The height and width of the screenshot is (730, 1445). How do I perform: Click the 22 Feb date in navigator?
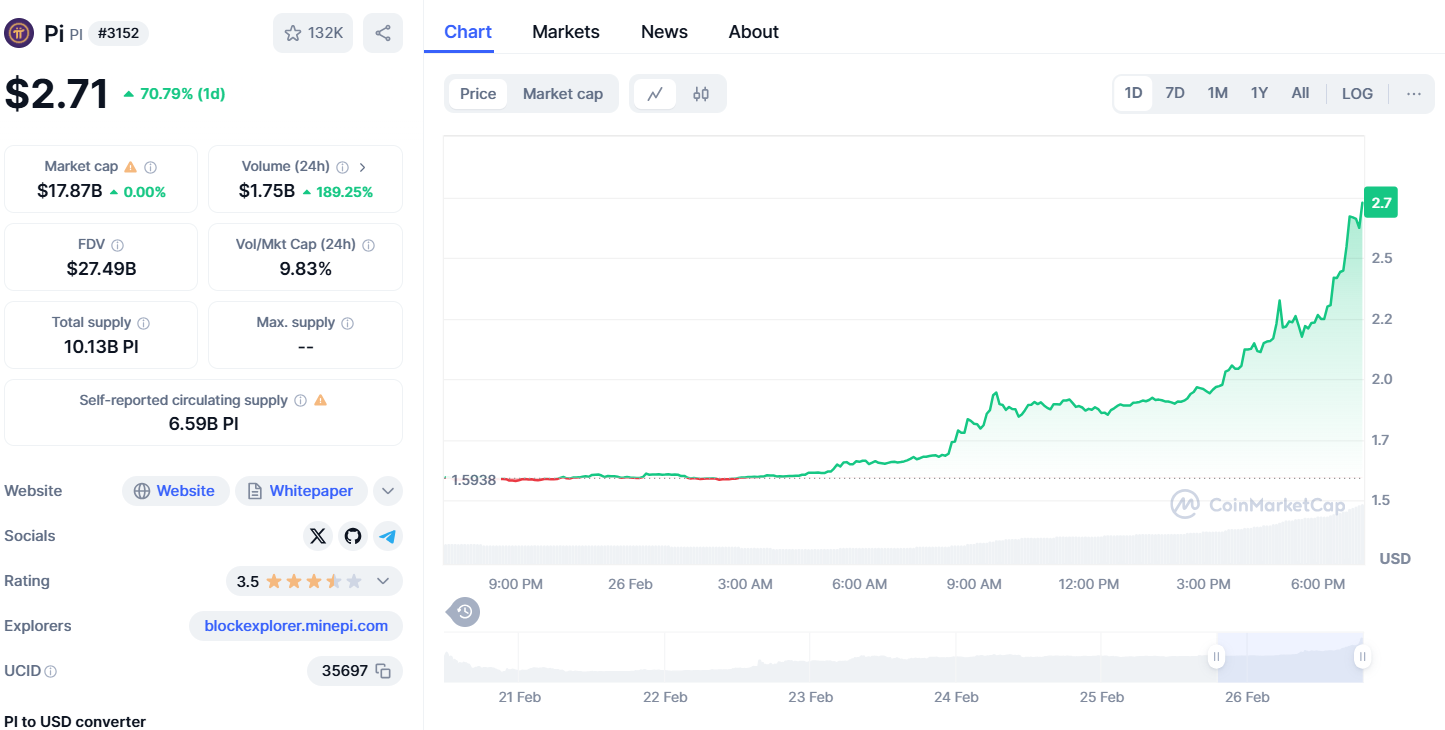(x=665, y=697)
